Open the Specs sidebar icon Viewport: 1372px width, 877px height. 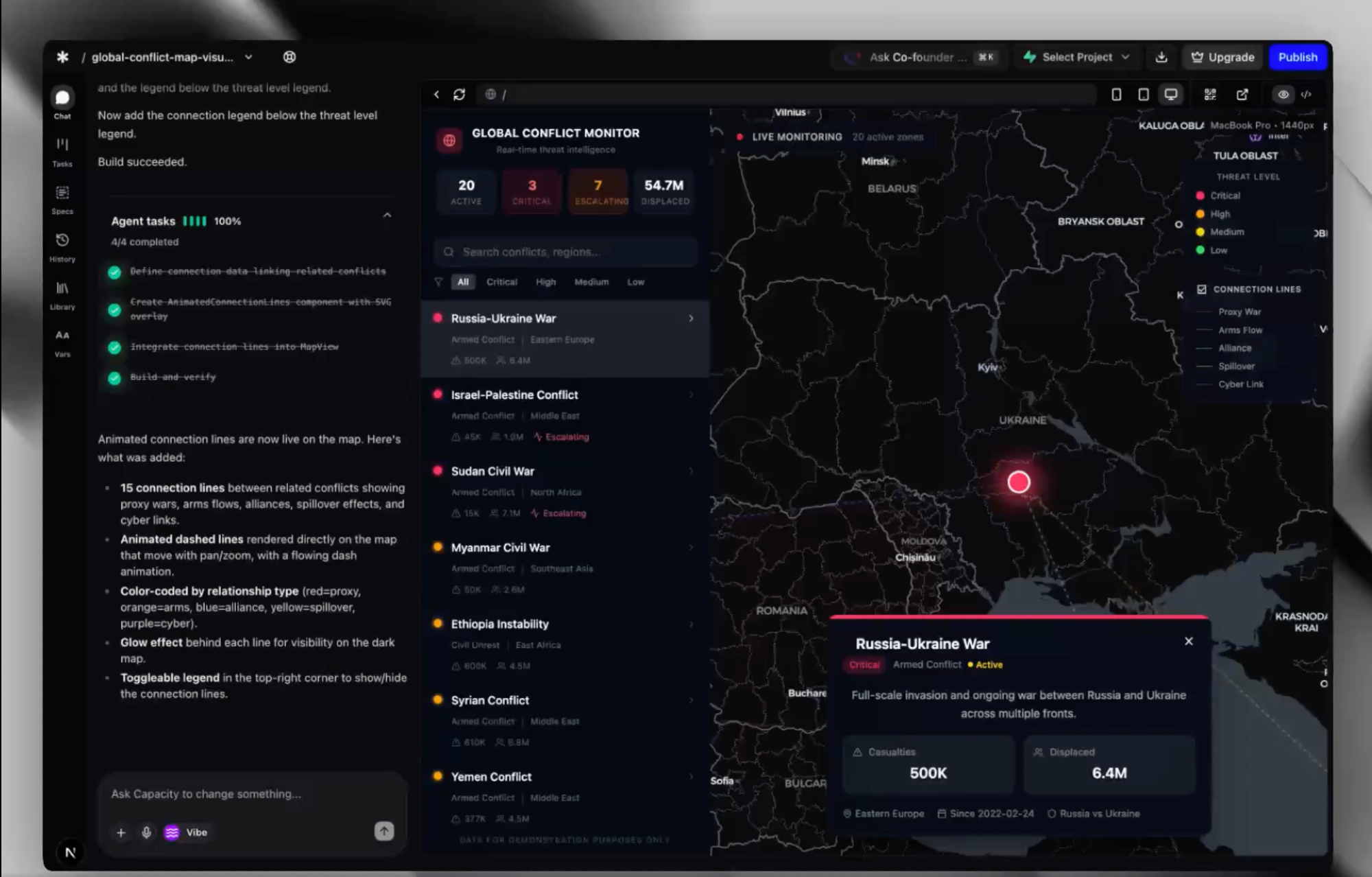[x=62, y=199]
